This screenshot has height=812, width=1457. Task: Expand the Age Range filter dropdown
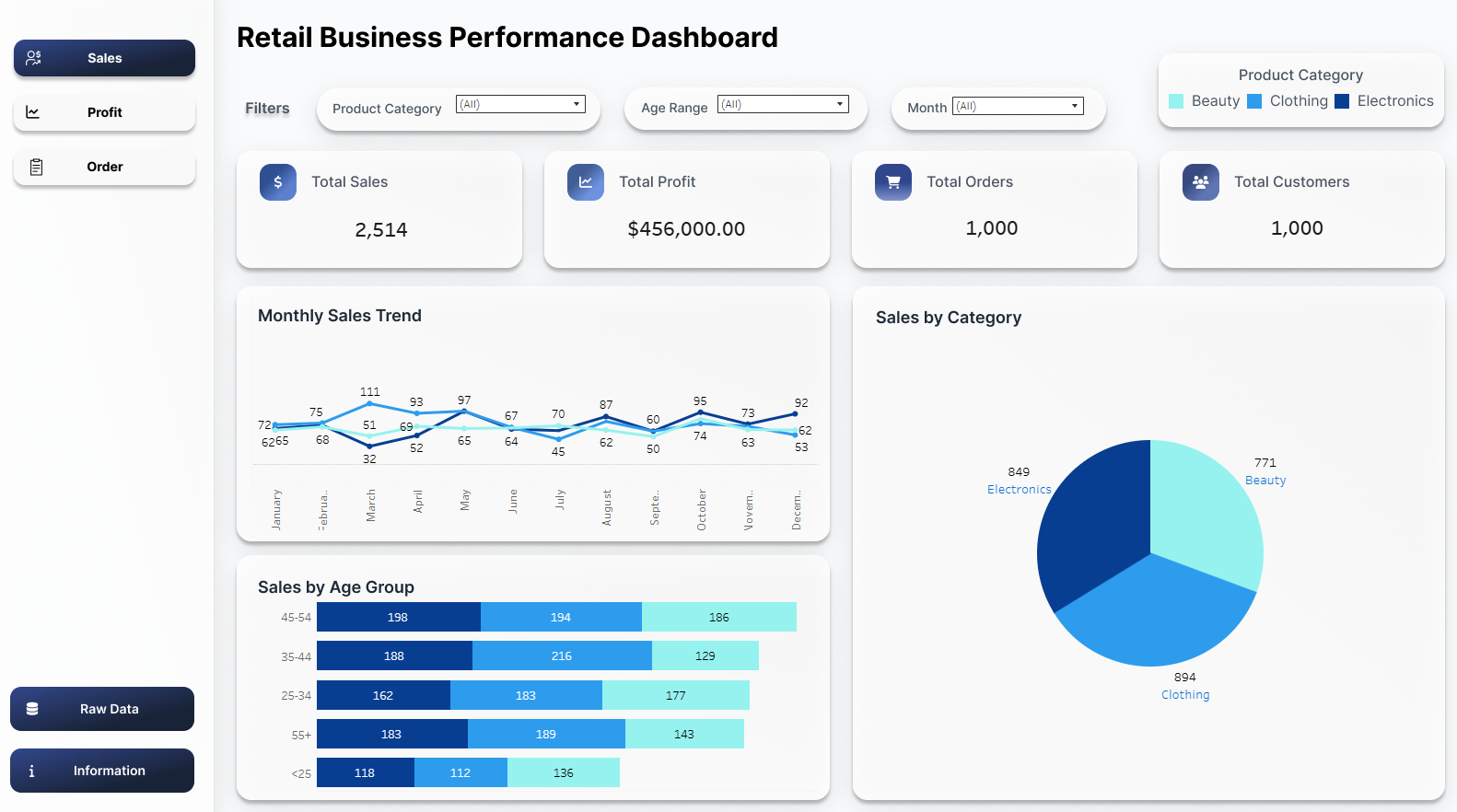(783, 104)
